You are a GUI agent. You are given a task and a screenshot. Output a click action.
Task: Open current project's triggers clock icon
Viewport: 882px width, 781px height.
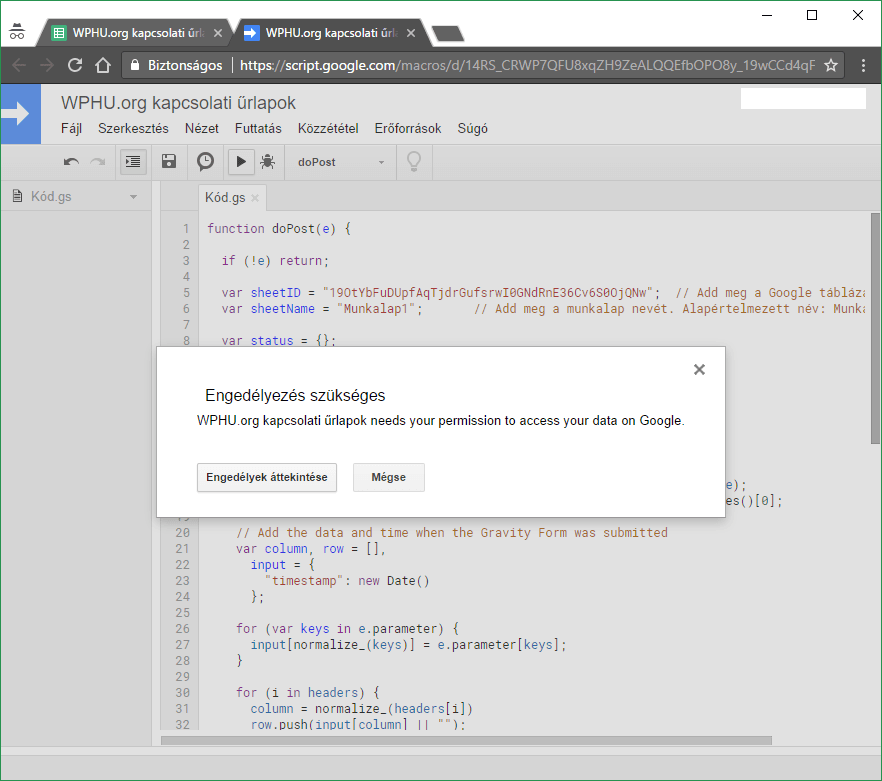click(x=205, y=162)
